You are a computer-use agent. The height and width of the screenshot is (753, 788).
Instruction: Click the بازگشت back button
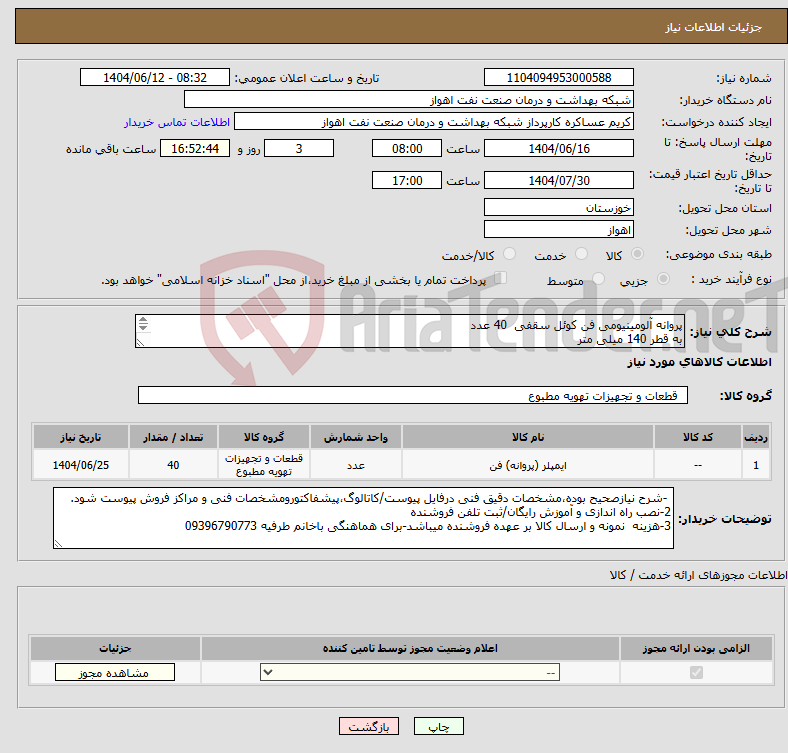[x=369, y=728]
